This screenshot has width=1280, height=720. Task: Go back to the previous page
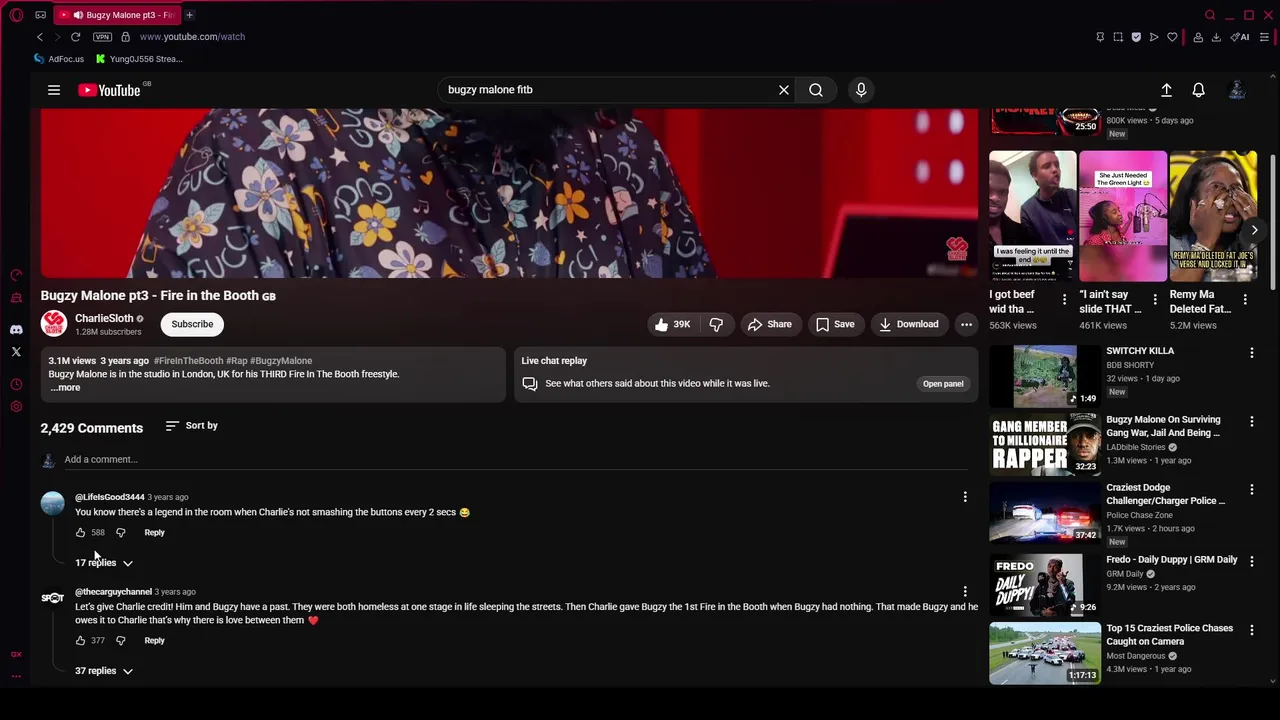[40, 37]
